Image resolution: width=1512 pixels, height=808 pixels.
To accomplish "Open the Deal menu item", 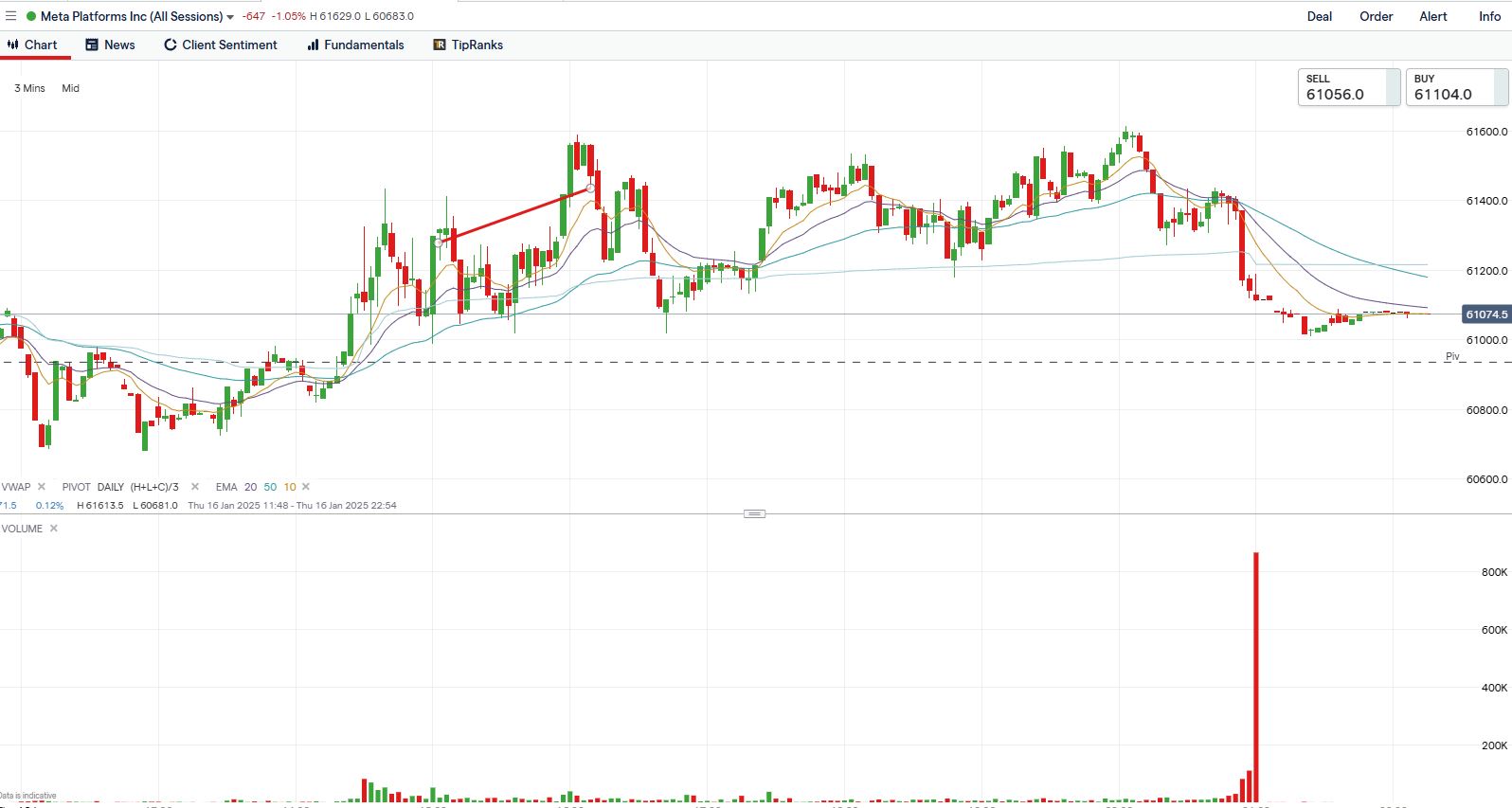I will pos(1319,16).
